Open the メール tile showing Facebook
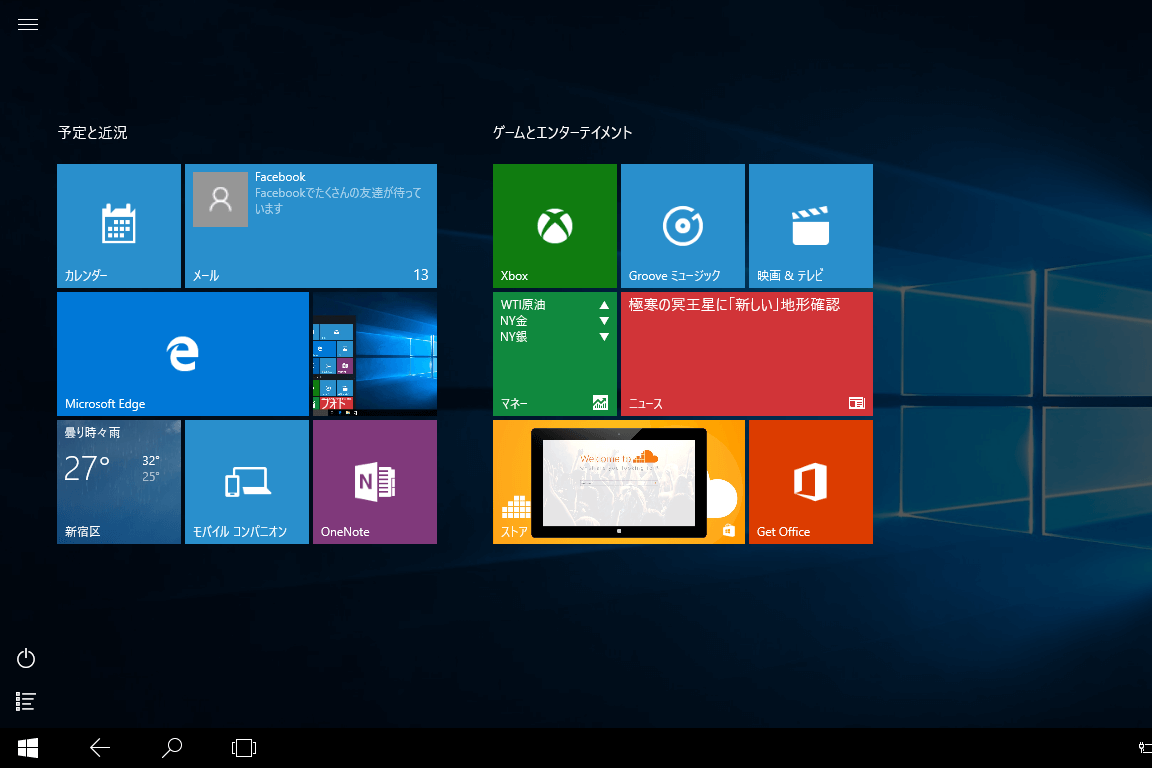The image size is (1152, 768). click(x=311, y=226)
